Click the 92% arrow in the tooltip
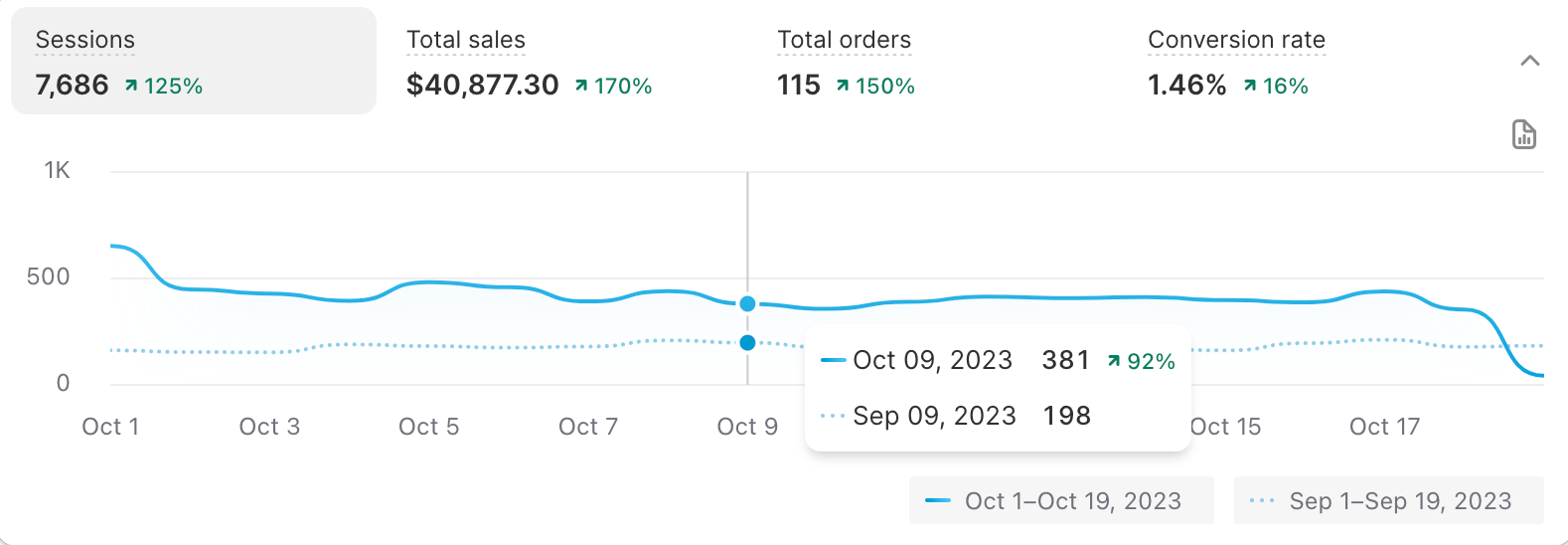Screen dimensions: 1568x545 click(1114, 361)
